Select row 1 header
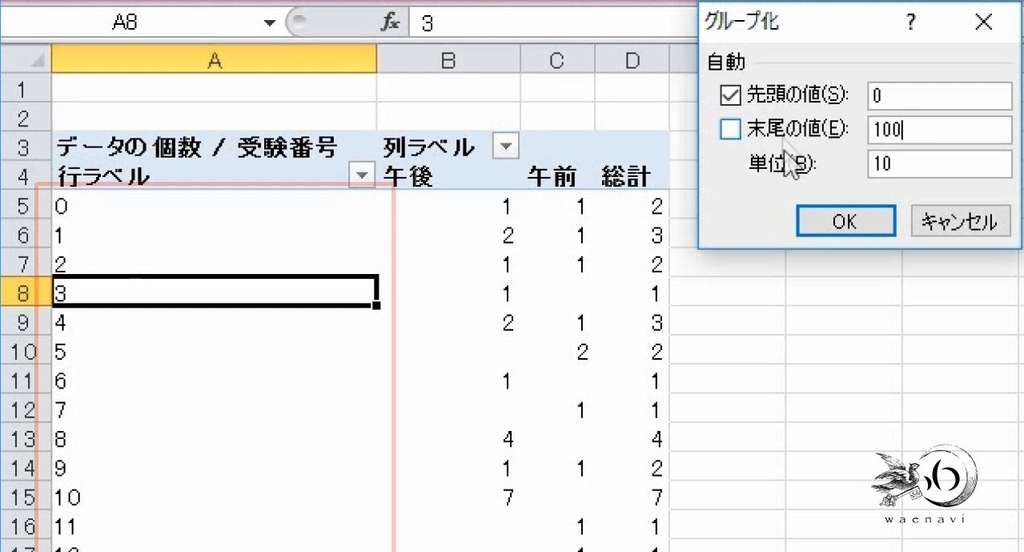 pos(25,88)
